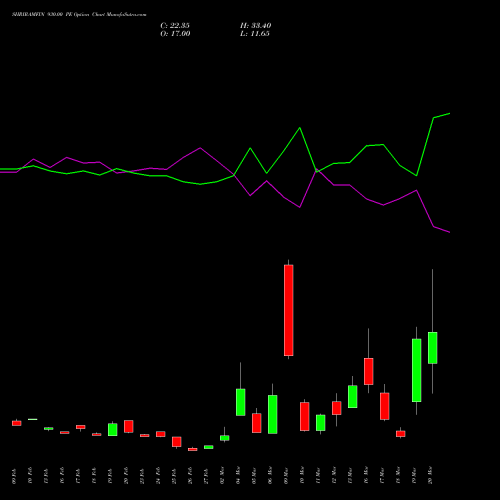Click the 09 Feb date label
500x500 pixels.
(14, 476)
